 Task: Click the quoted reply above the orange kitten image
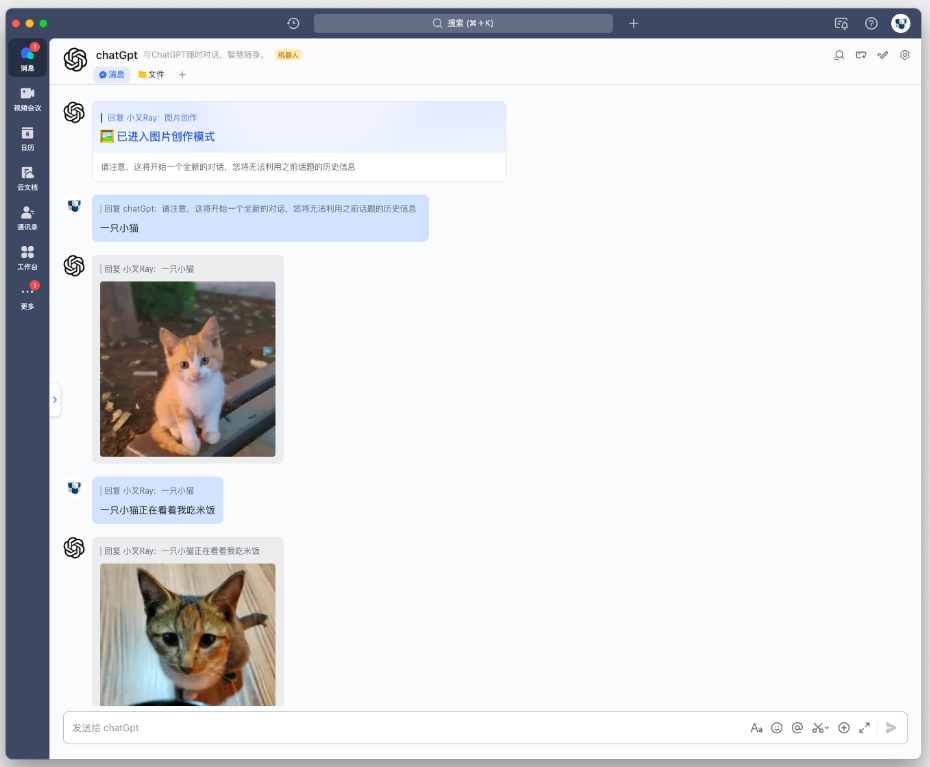[x=149, y=269]
